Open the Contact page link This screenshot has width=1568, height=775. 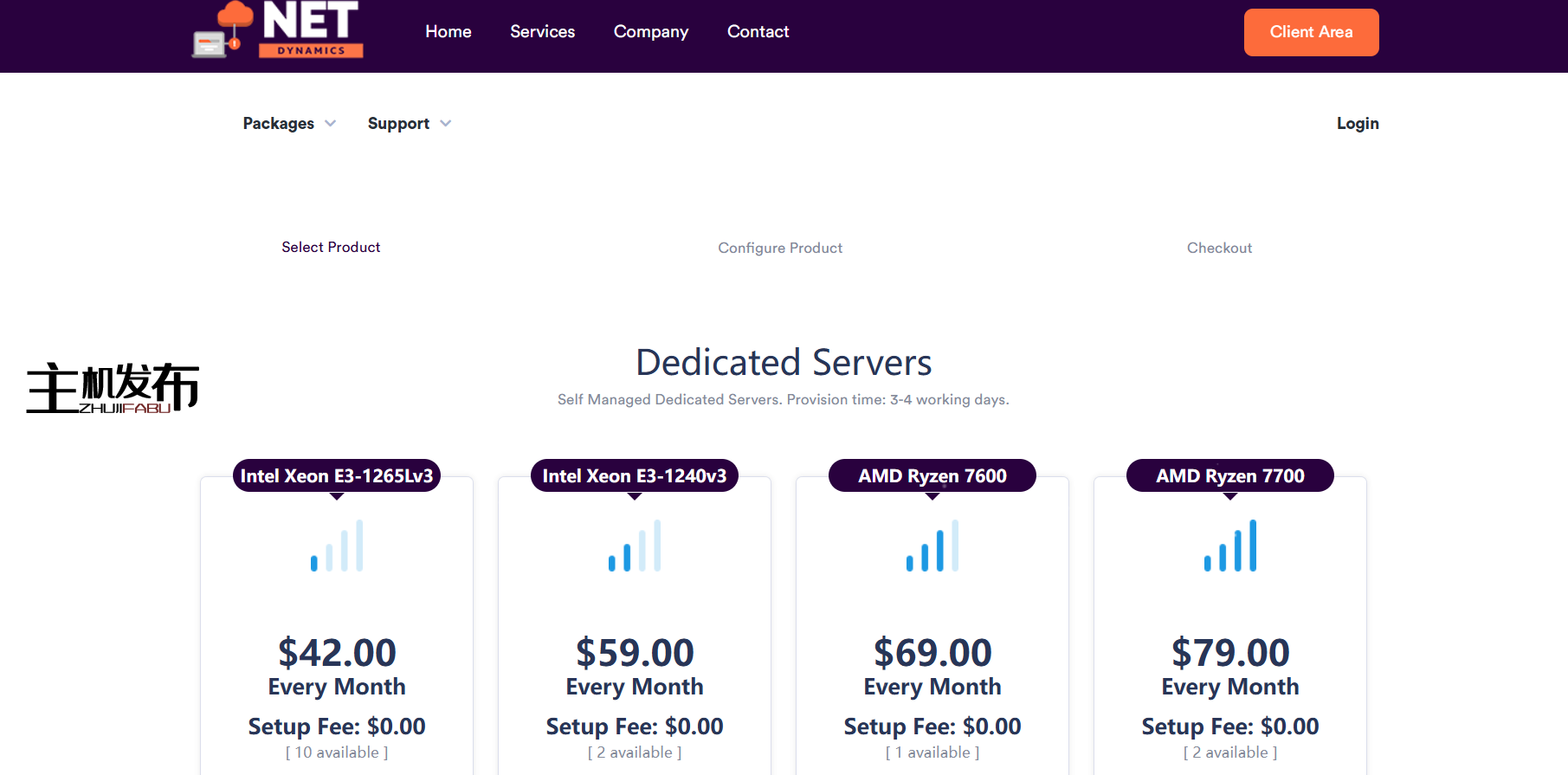[x=758, y=32]
